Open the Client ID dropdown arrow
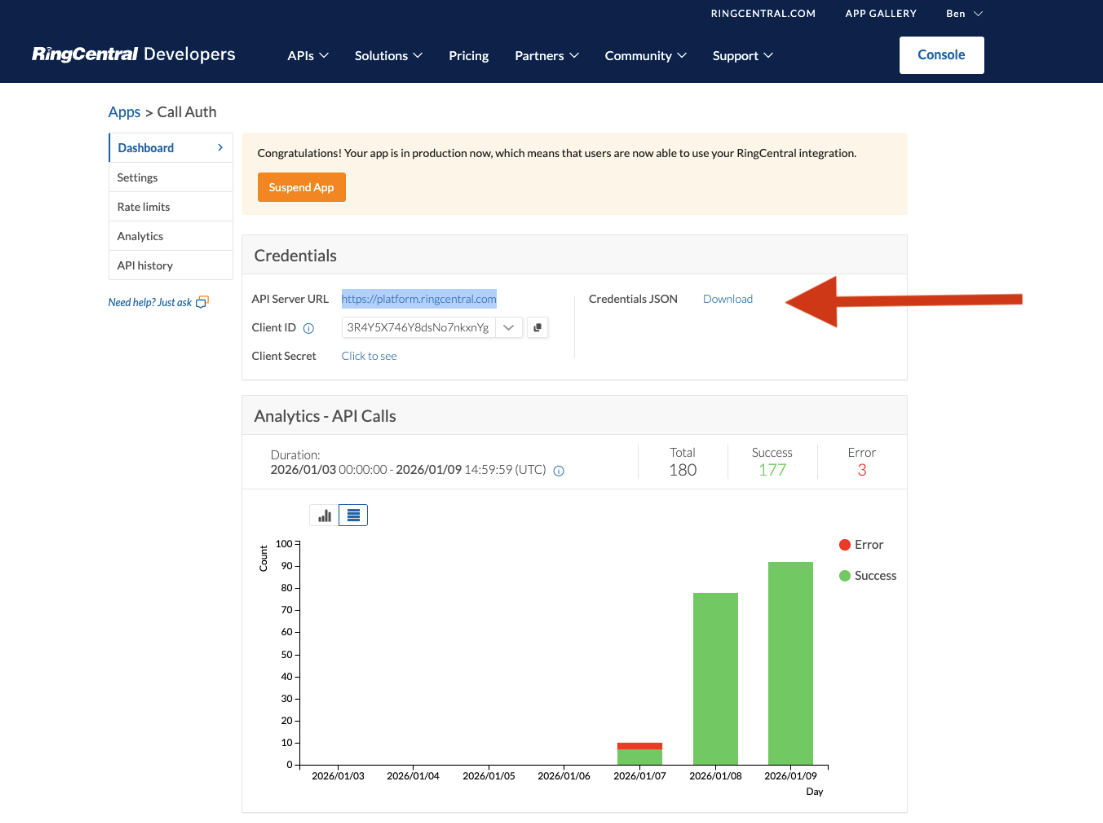This screenshot has width=1103, height=823. [509, 327]
